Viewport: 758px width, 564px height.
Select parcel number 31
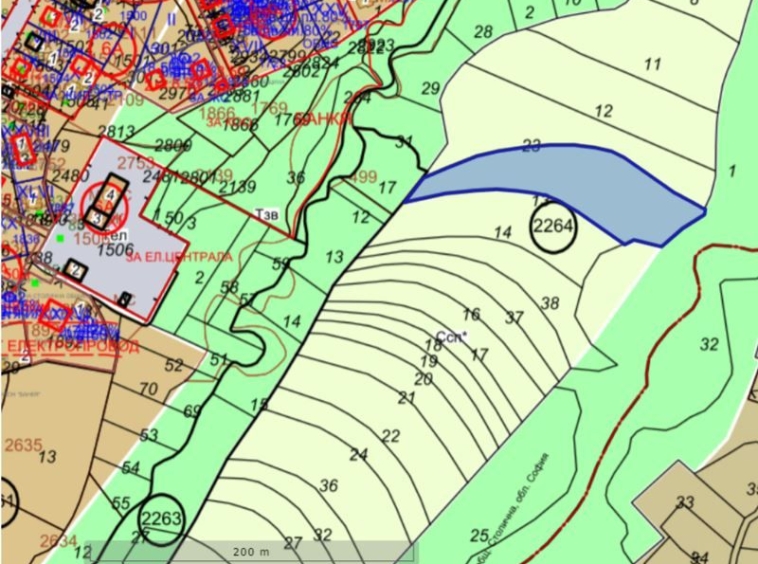tap(404, 143)
